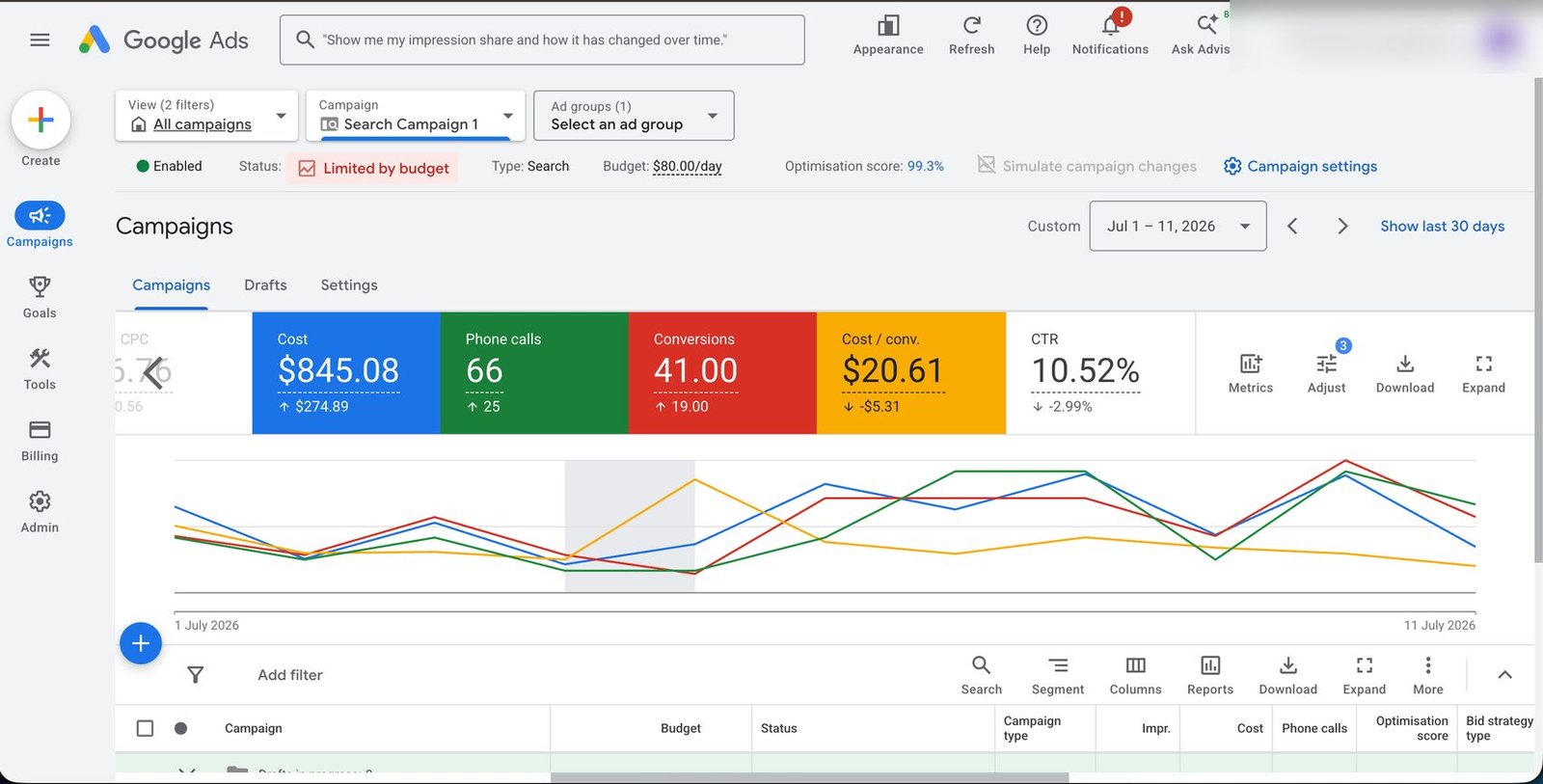
Task: Sort by Status column header
Action: click(x=778, y=728)
